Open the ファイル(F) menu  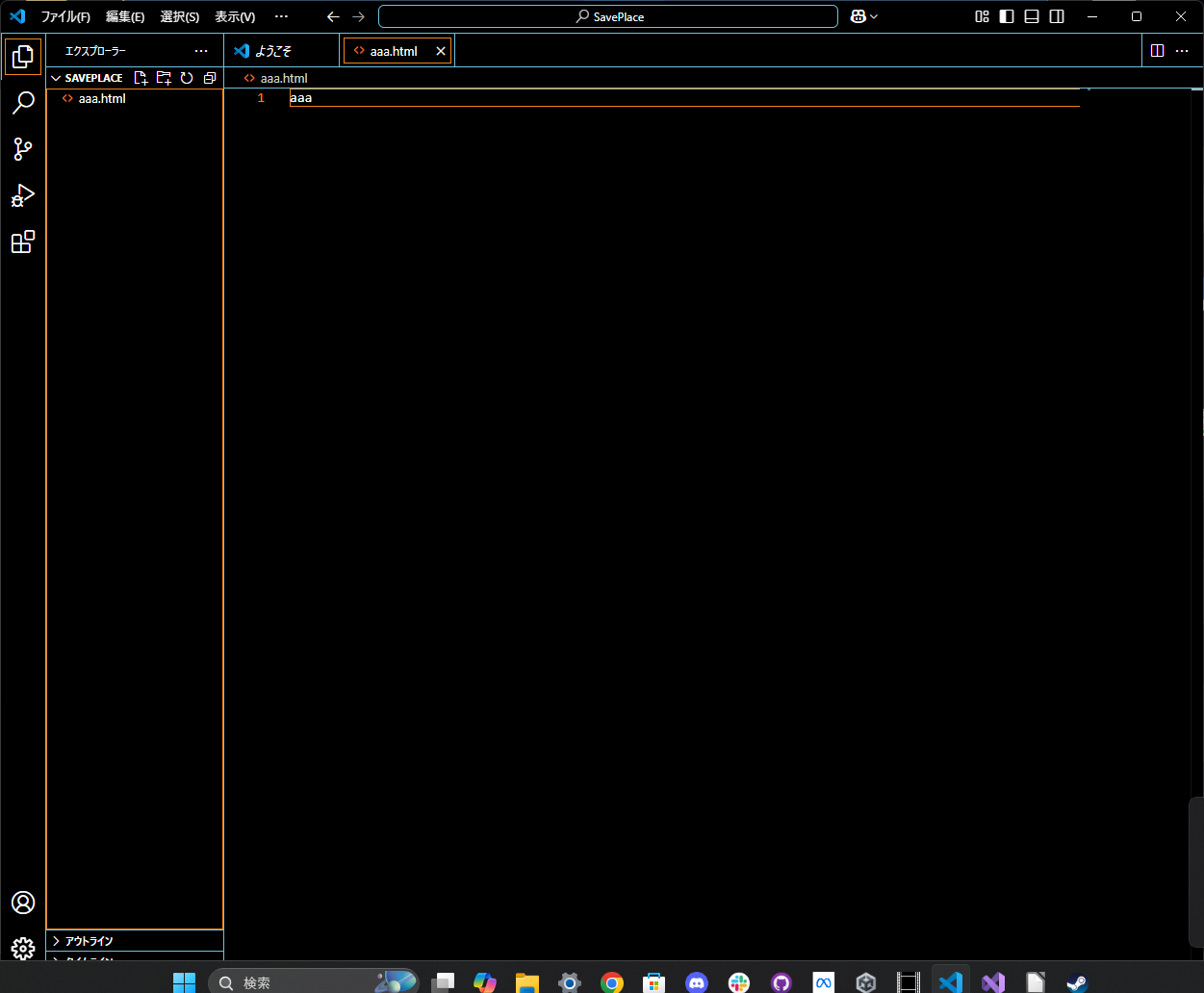pos(65,16)
